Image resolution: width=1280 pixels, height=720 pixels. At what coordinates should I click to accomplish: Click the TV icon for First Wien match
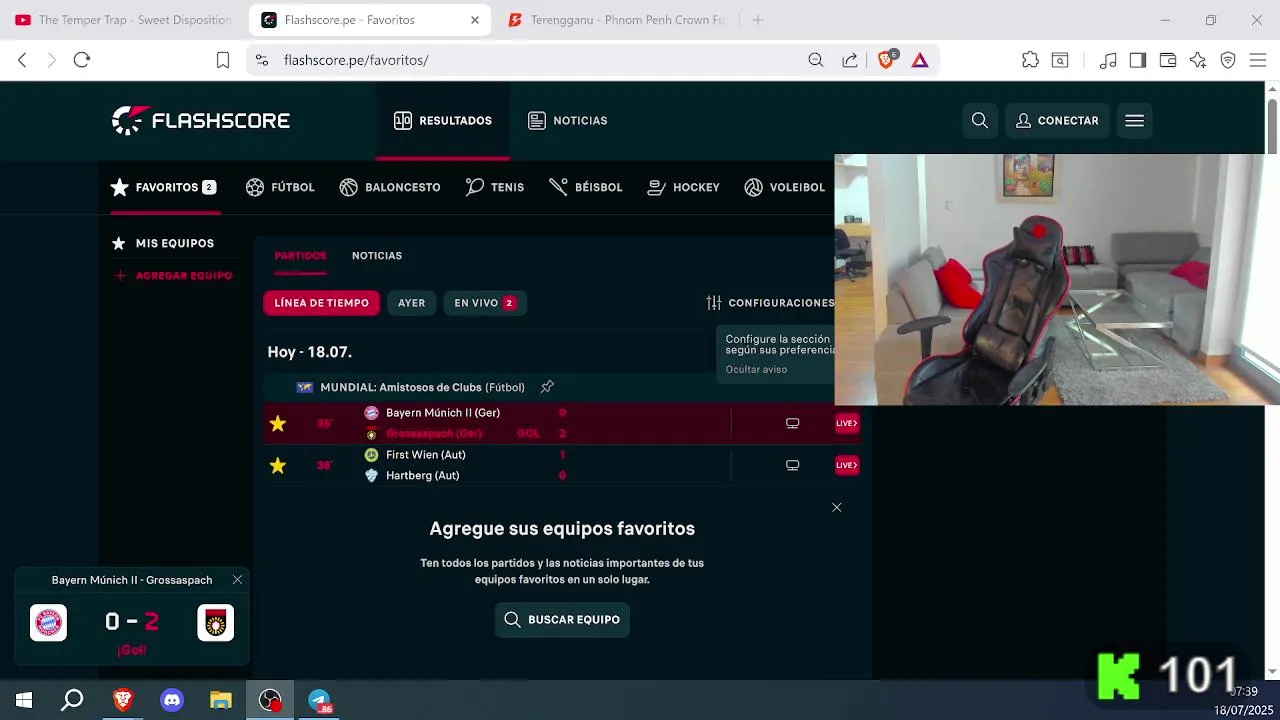pyautogui.click(x=792, y=465)
